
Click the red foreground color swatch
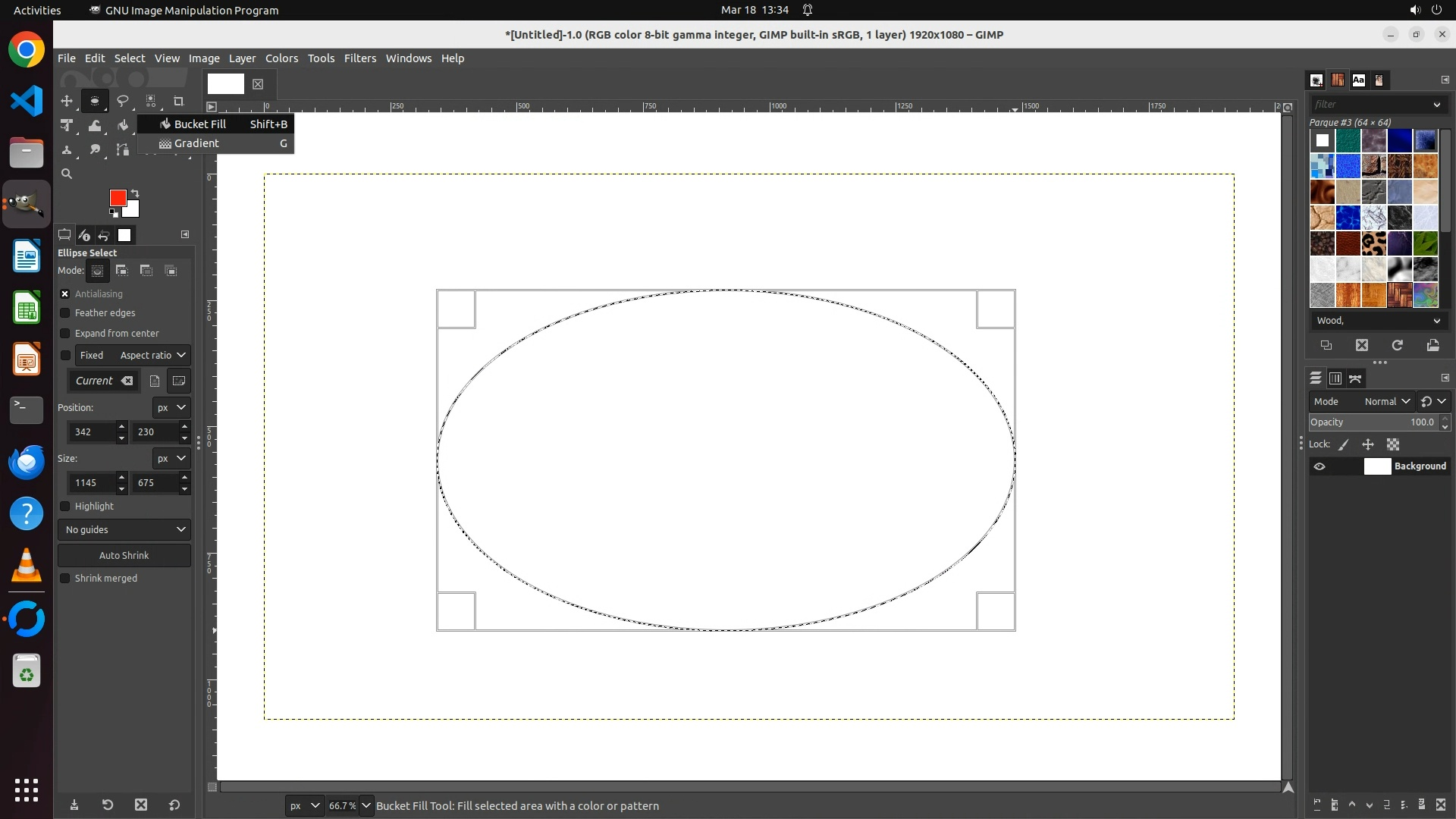click(x=117, y=197)
